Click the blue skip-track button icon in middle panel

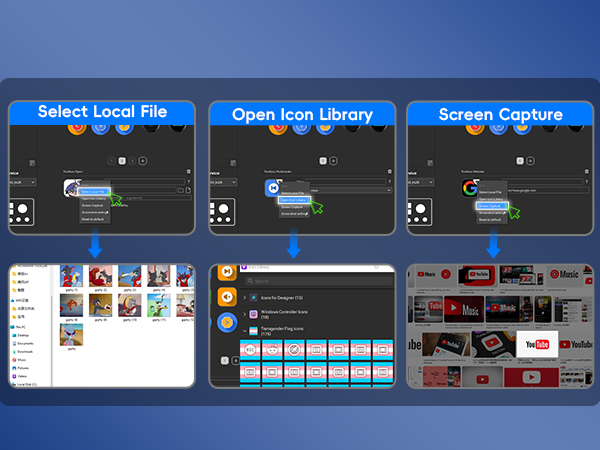coord(271,189)
